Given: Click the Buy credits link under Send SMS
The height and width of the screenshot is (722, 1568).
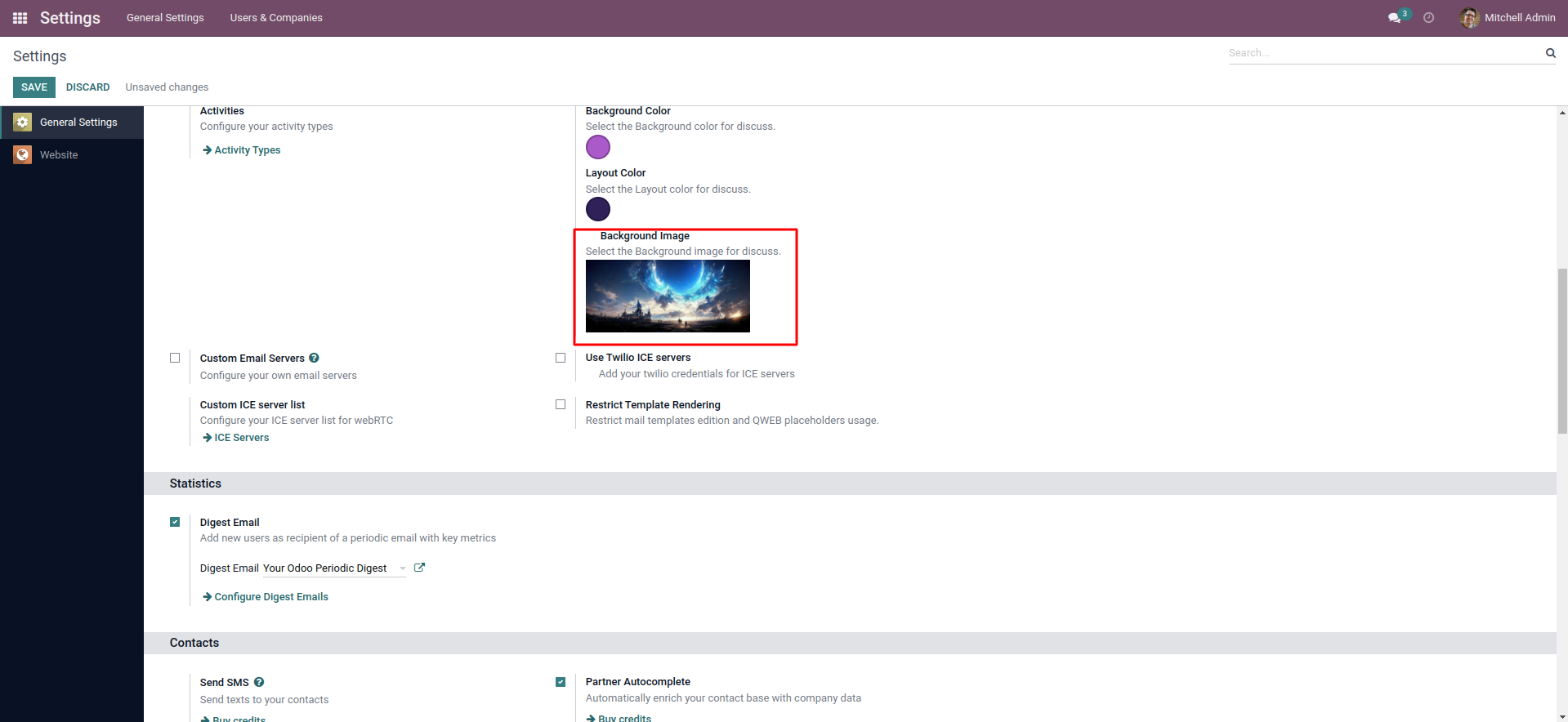Looking at the screenshot, I should [x=239, y=719].
